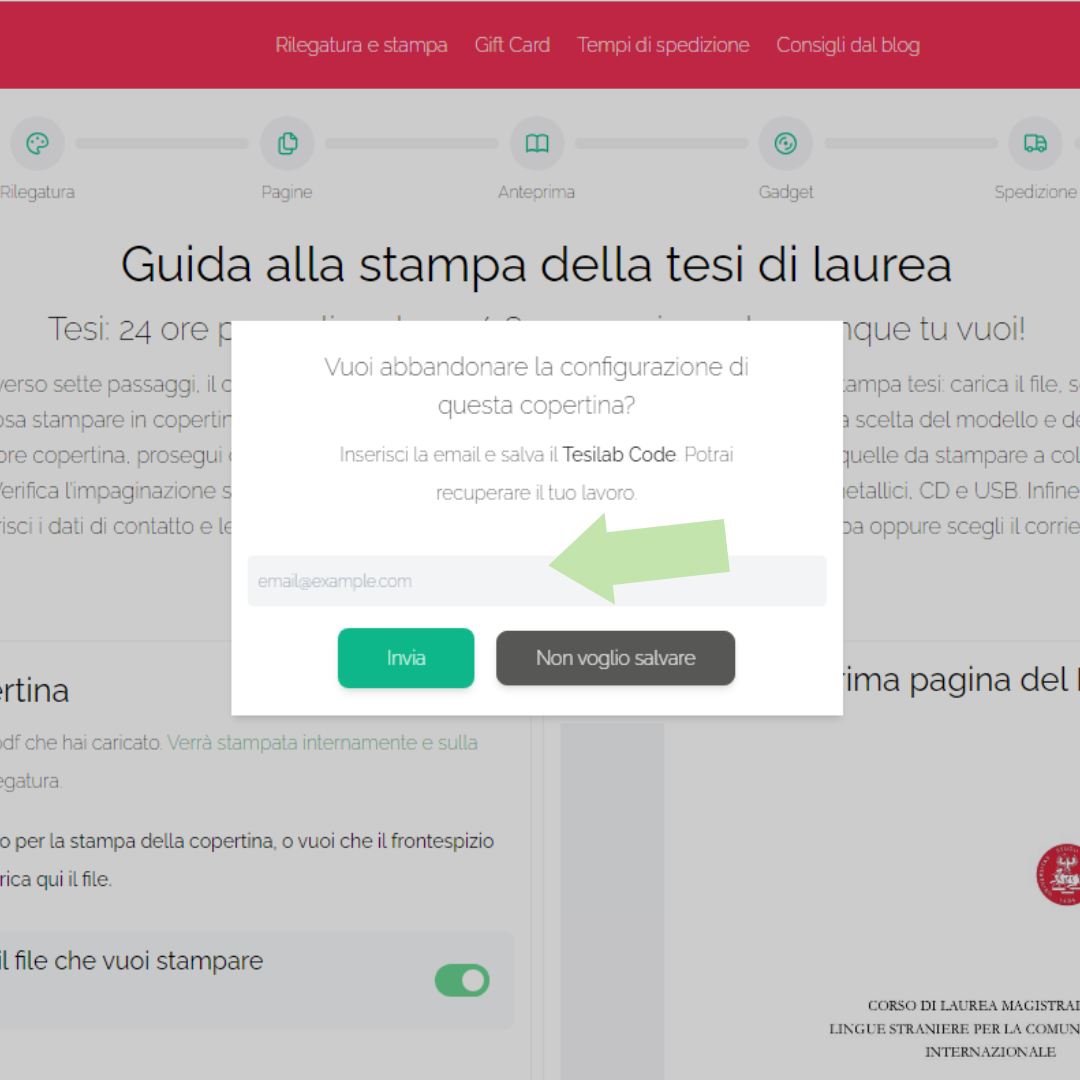This screenshot has height=1080, width=1080.
Task: Click the Rilegatura step label text
Action: [x=37, y=192]
